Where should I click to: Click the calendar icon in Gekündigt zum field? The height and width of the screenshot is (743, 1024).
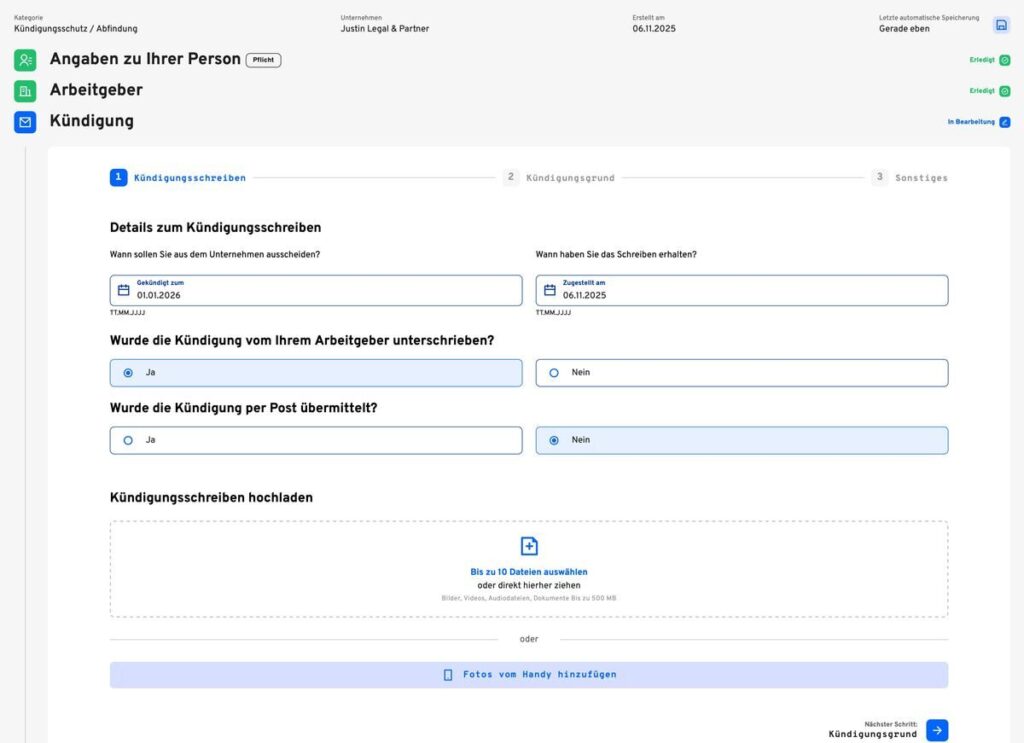click(124, 291)
